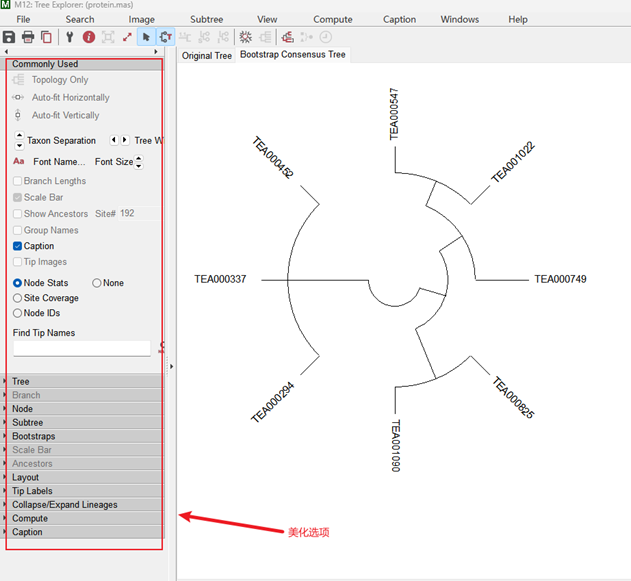Click the red information icon
This screenshot has width=631, height=581.
(89, 37)
